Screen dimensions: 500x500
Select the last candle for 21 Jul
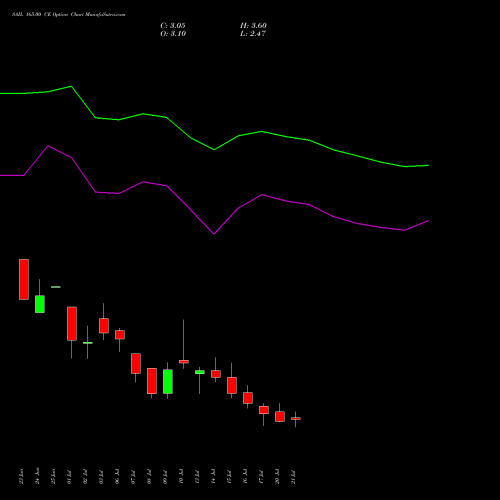[x=296, y=419]
